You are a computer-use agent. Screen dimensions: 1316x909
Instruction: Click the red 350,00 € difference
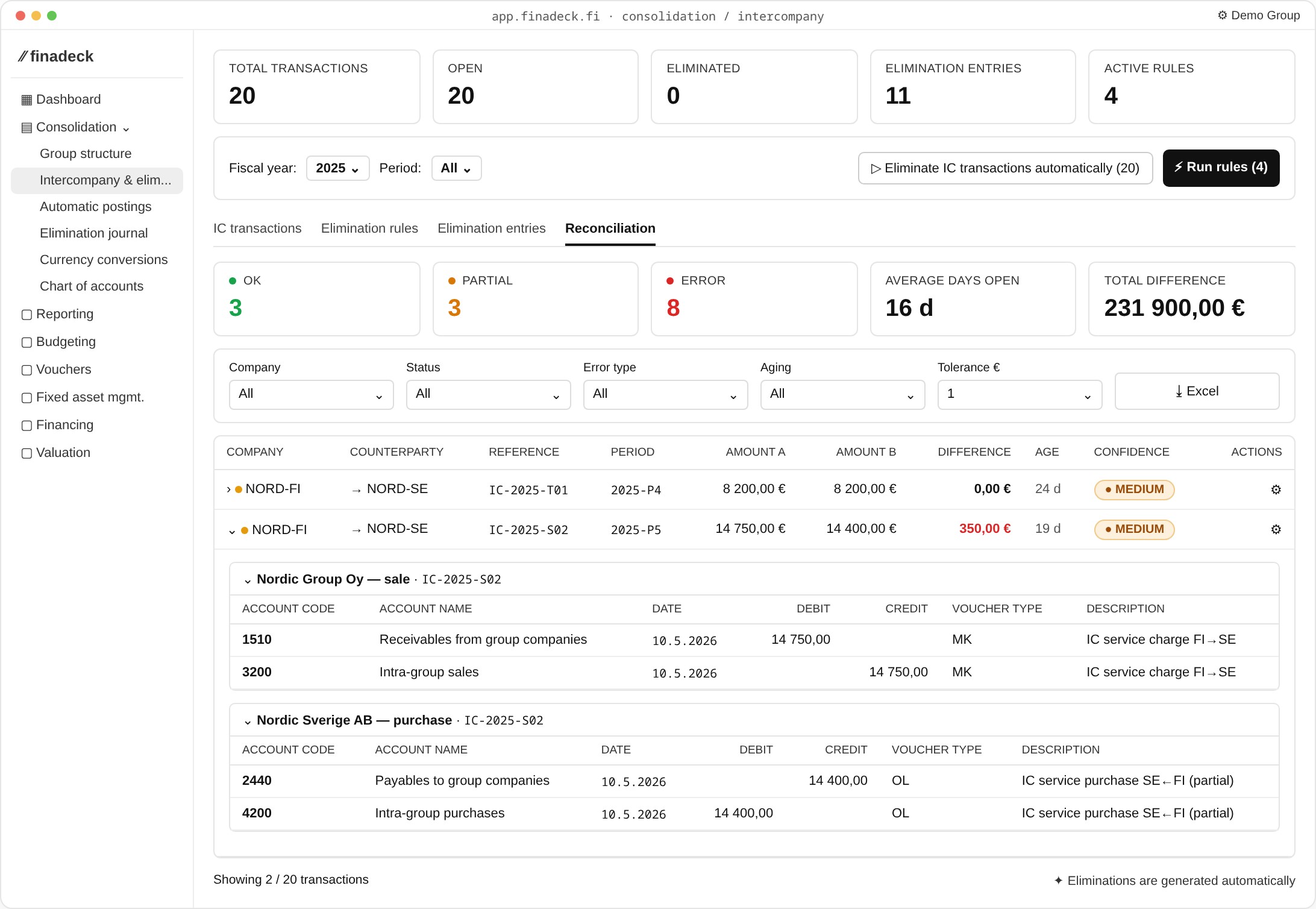pos(985,529)
